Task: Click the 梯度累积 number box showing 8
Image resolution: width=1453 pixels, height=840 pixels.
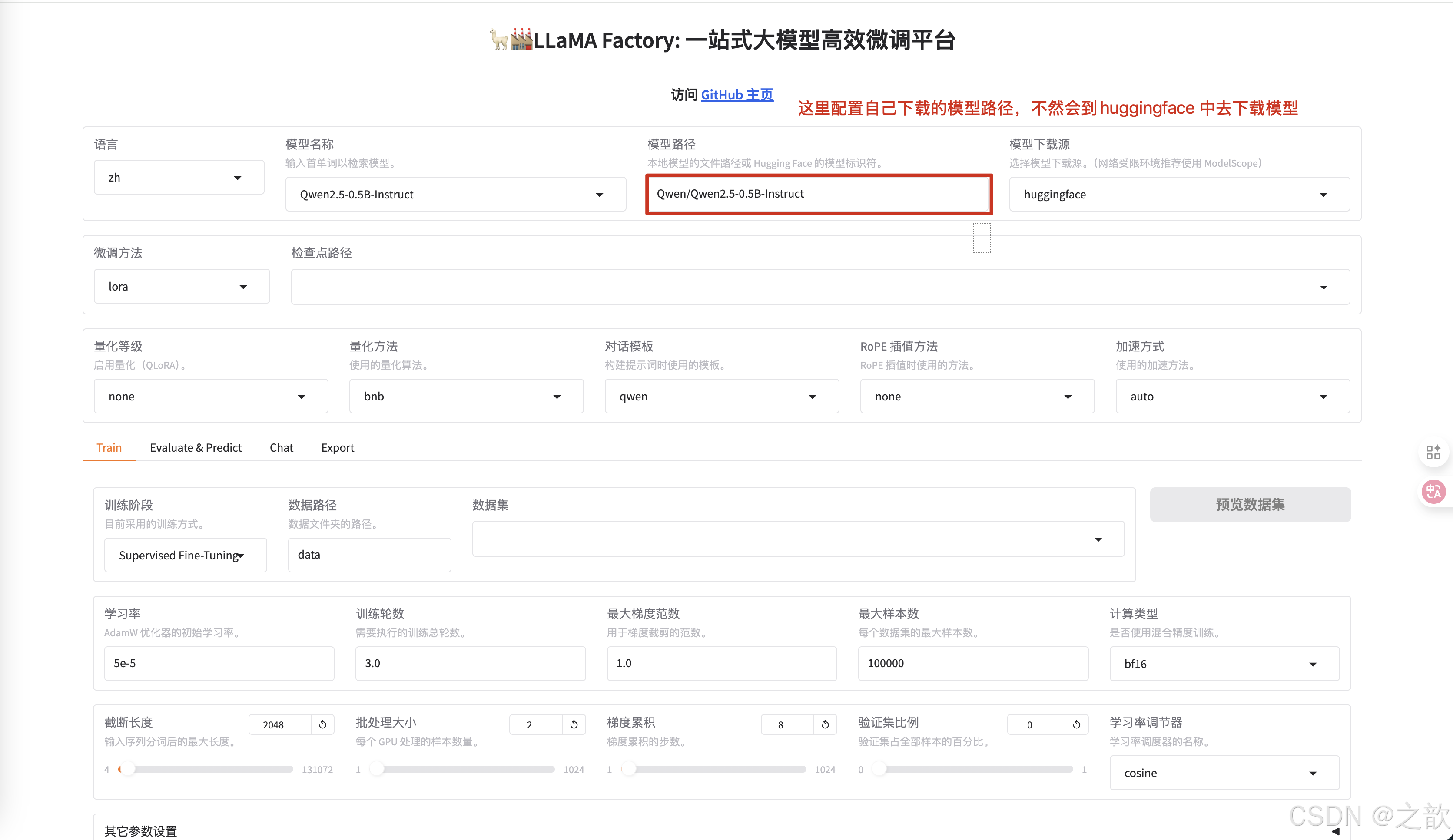Action: [788, 725]
